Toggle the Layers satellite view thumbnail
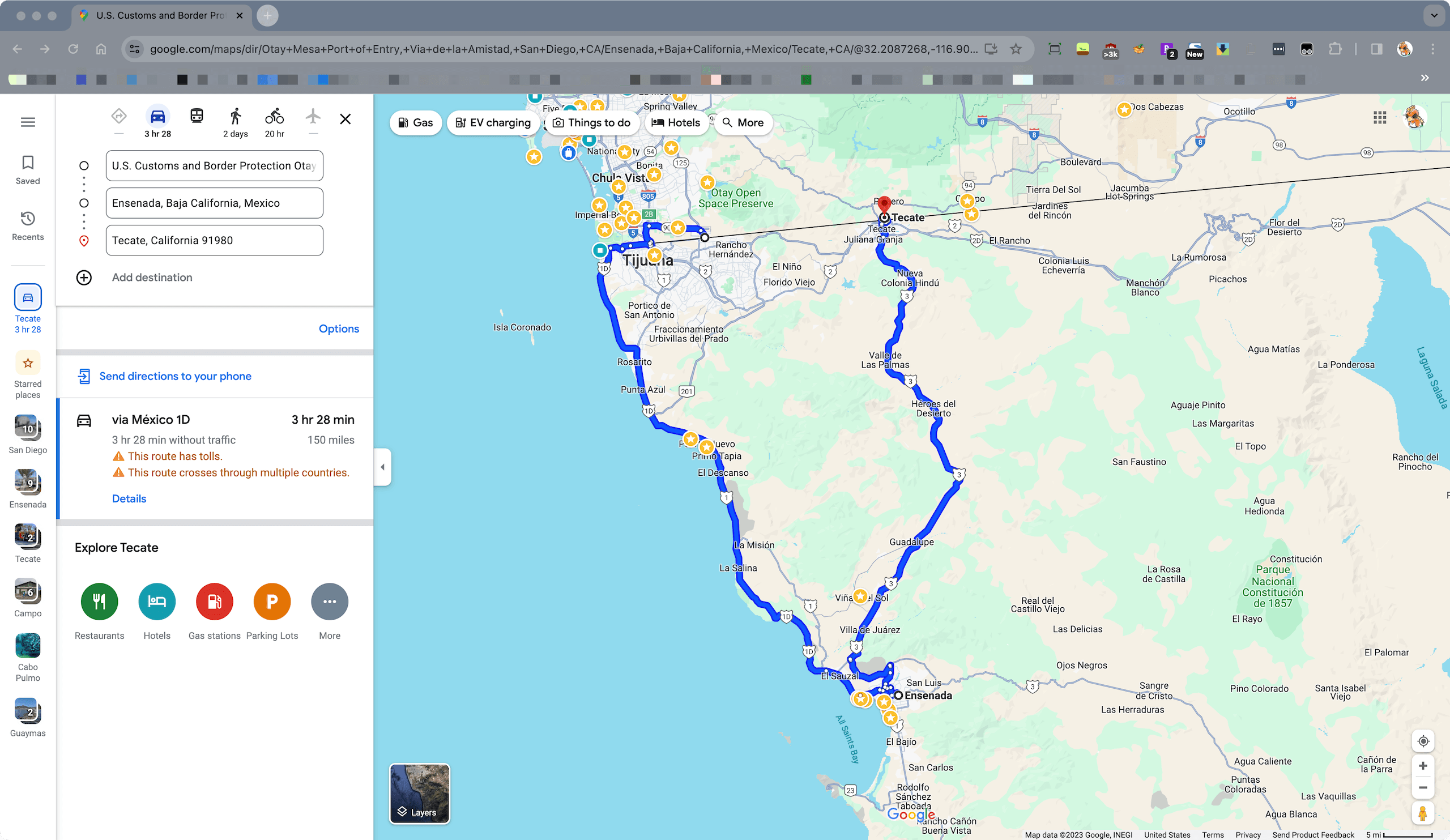Image resolution: width=1450 pixels, height=840 pixels. [420, 794]
